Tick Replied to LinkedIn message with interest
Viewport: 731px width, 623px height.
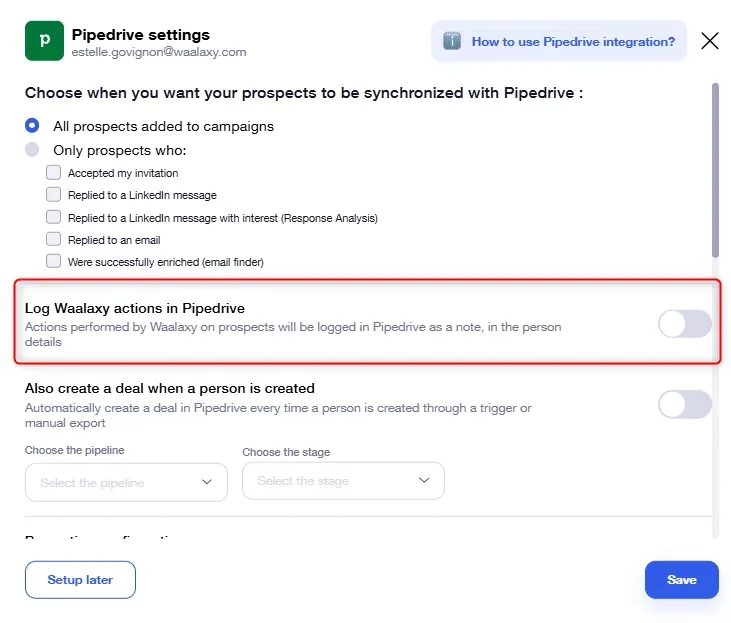pos(54,217)
